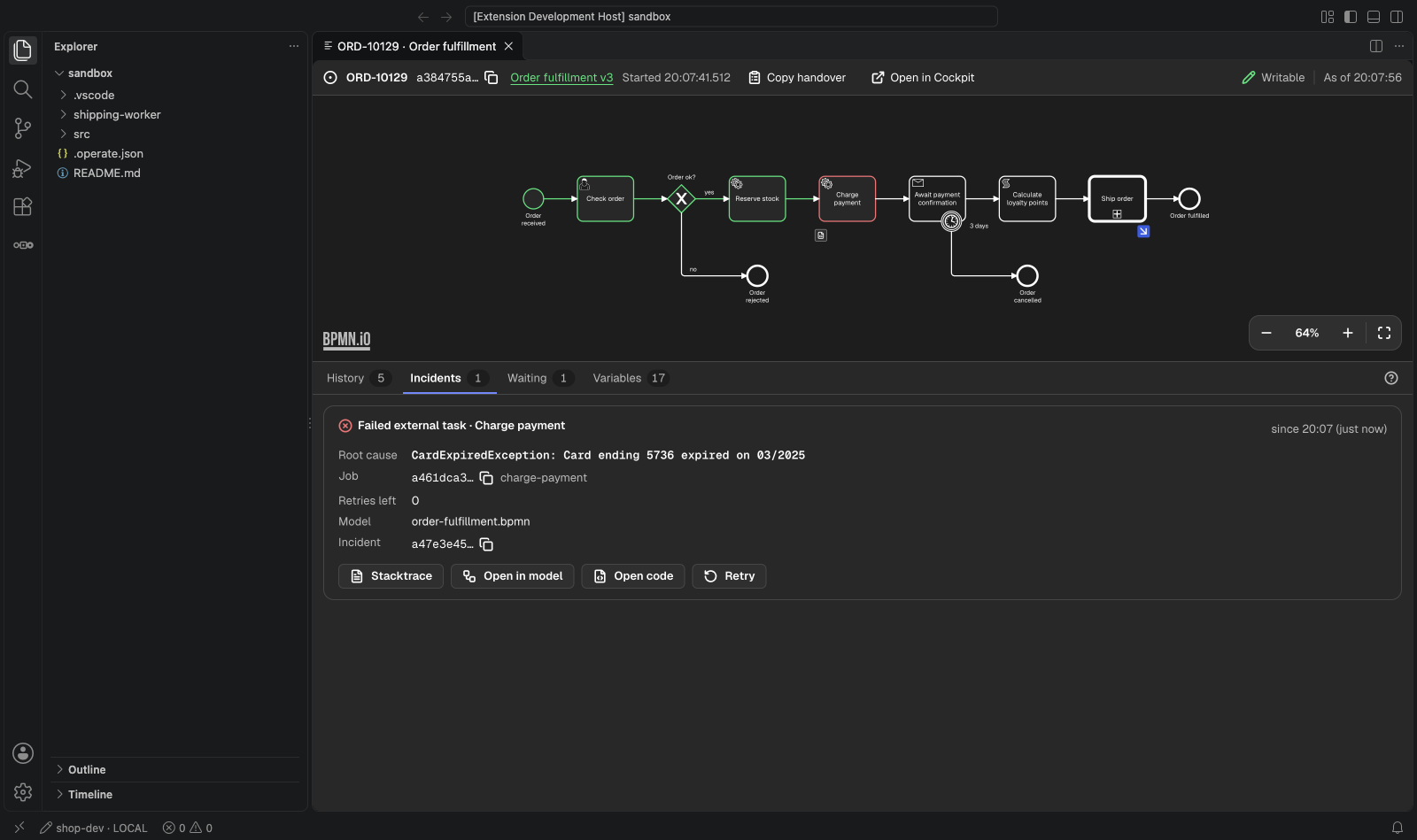Select the Reserve stock task node
This screenshot has width=1417, height=840.
757,199
